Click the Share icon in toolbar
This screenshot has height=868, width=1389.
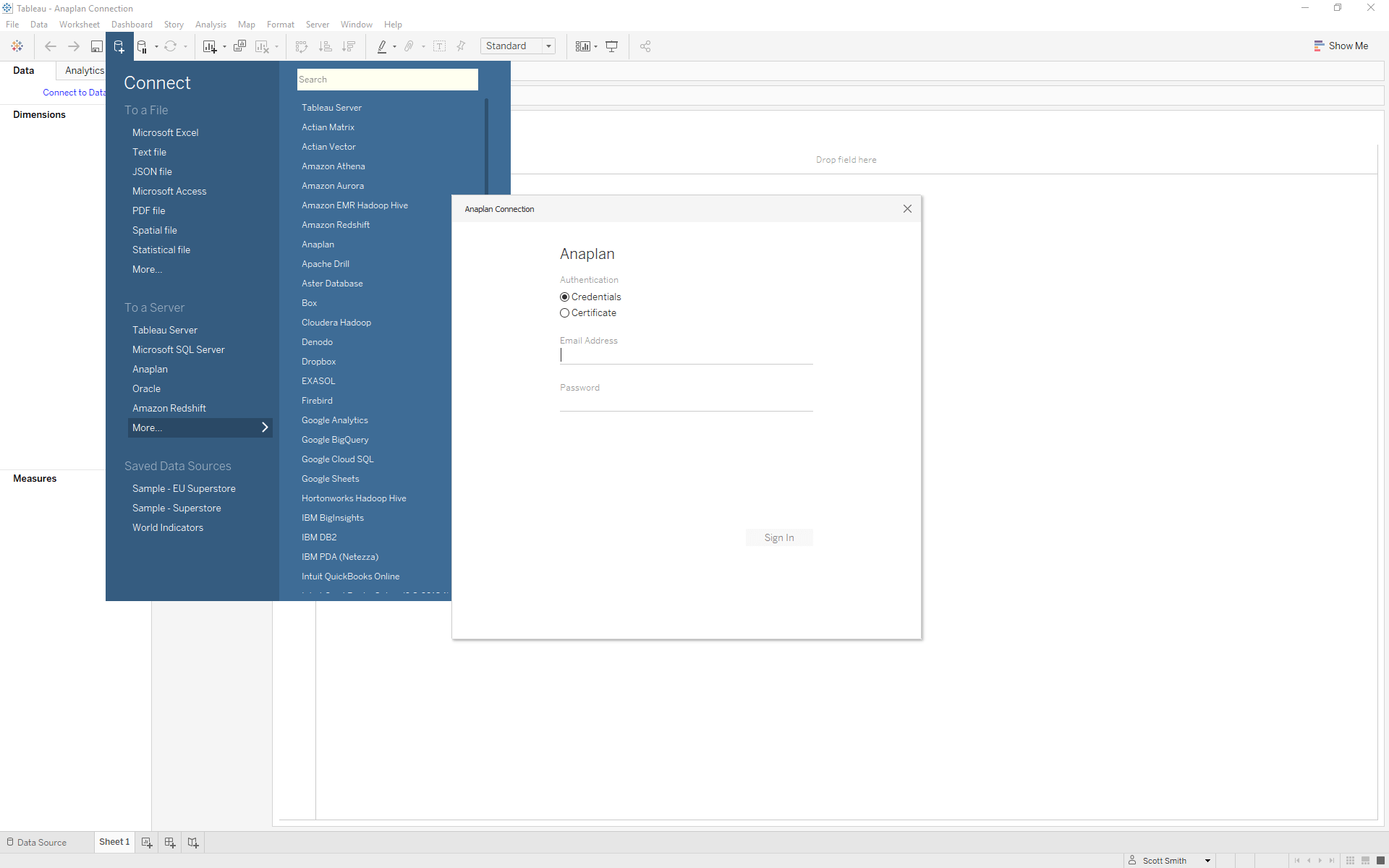(646, 46)
